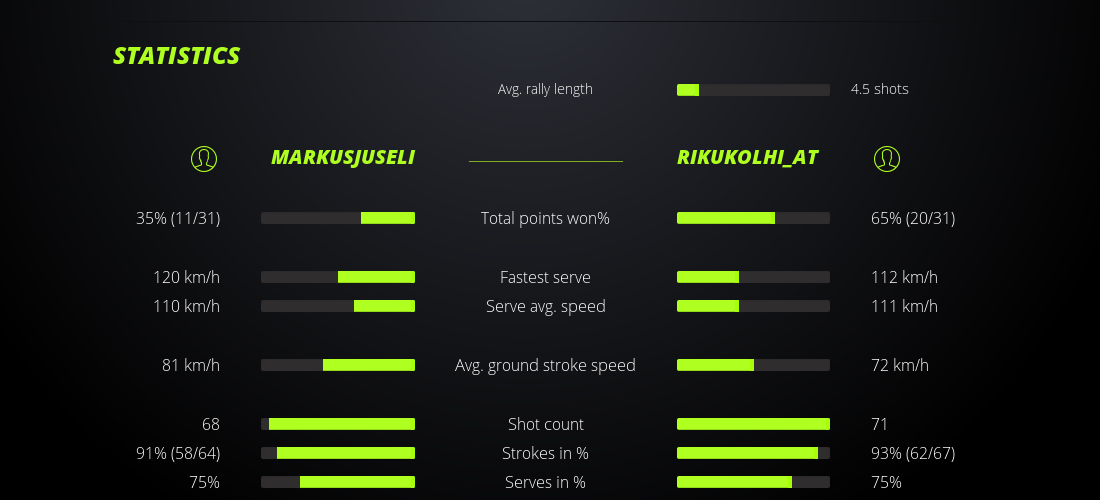Click RikuKolhi_AT's player avatar icon

[x=887, y=158]
